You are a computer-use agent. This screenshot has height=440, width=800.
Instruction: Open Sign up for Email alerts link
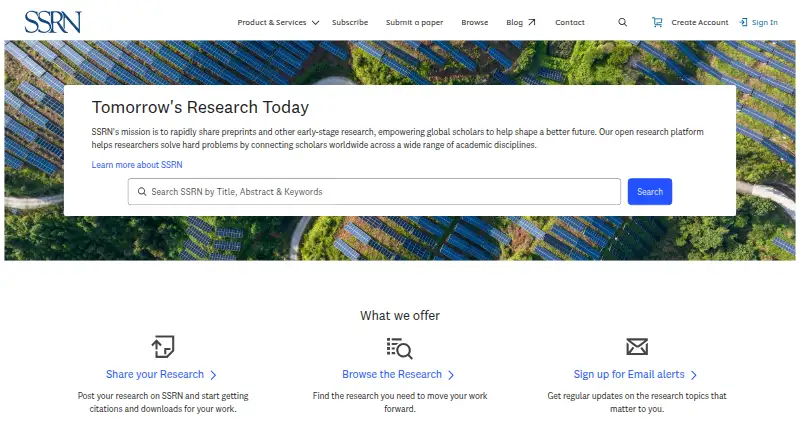pyautogui.click(x=629, y=374)
